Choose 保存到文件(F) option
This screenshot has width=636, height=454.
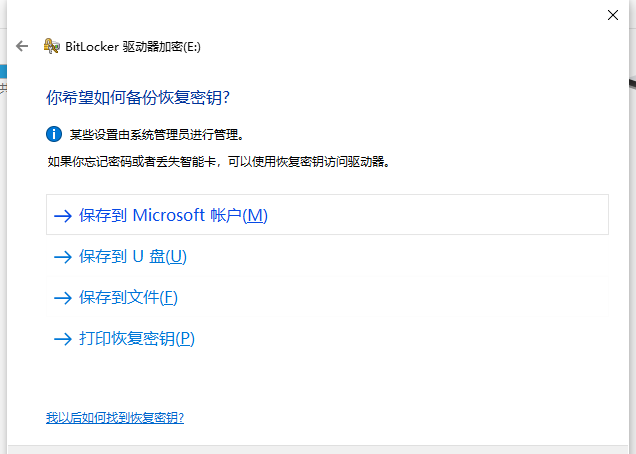point(327,297)
